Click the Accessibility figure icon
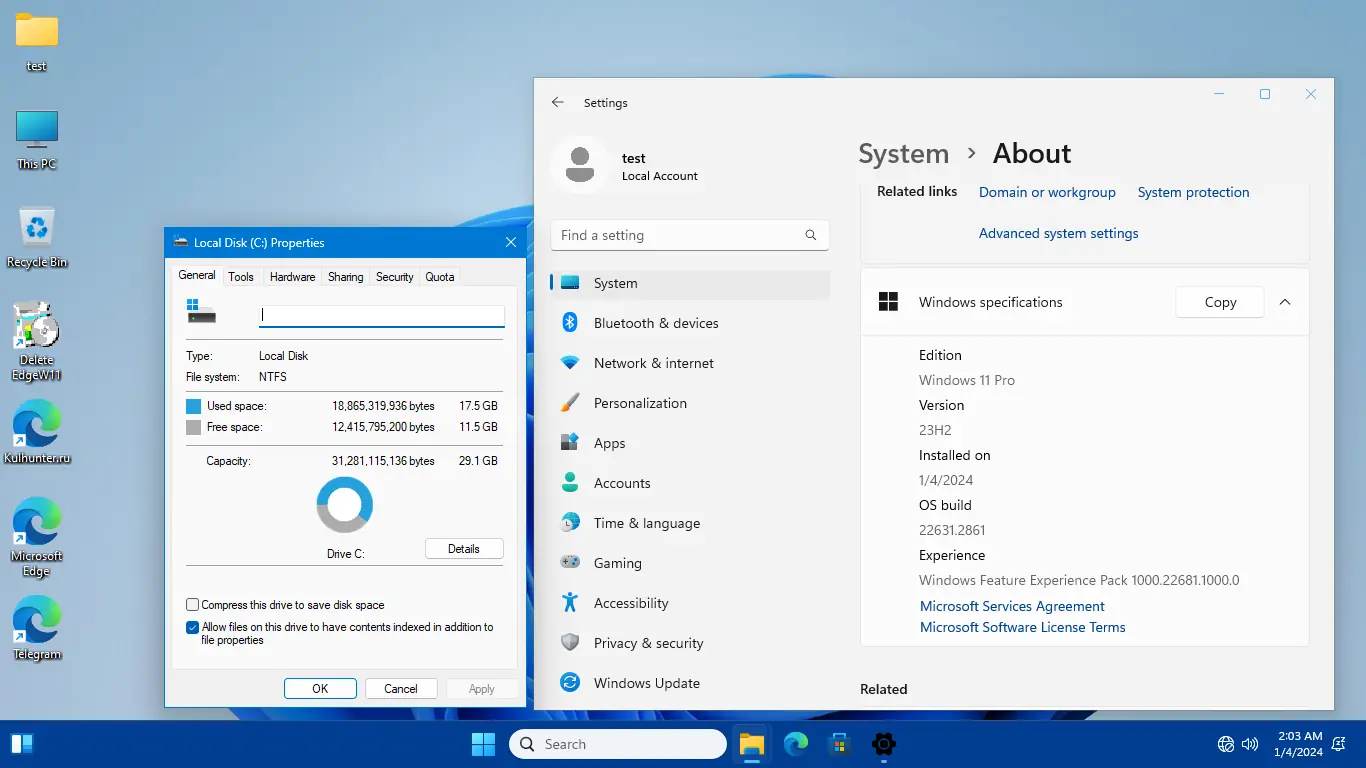 [570, 603]
